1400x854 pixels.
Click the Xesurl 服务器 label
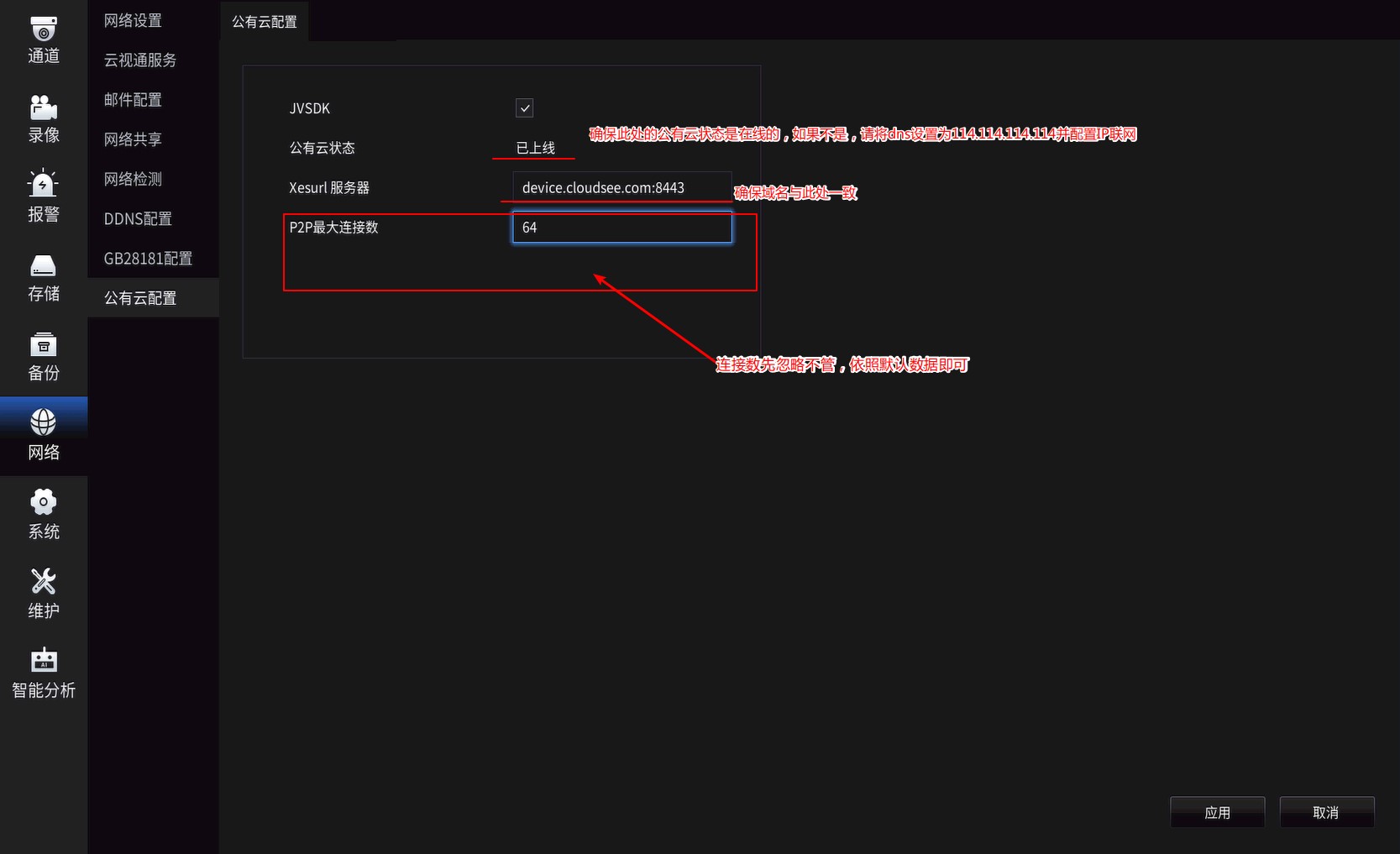[329, 187]
